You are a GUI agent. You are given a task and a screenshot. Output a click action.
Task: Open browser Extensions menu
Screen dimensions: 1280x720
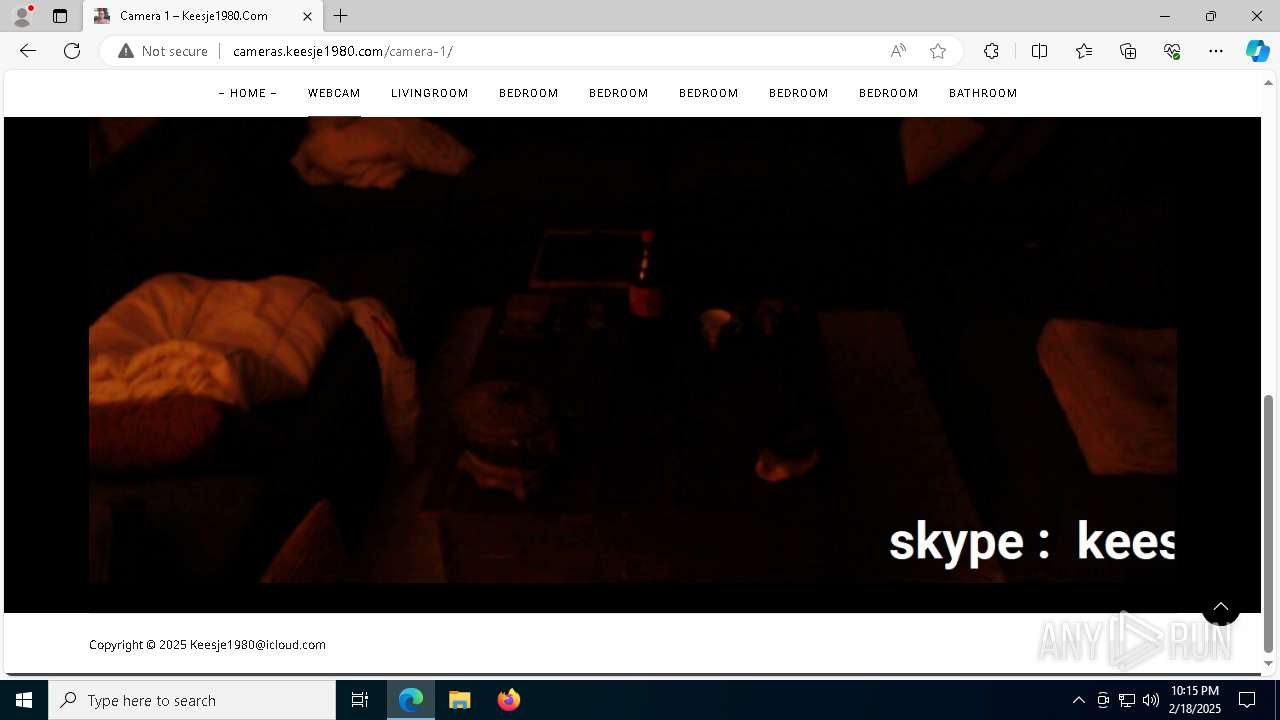click(x=991, y=51)
